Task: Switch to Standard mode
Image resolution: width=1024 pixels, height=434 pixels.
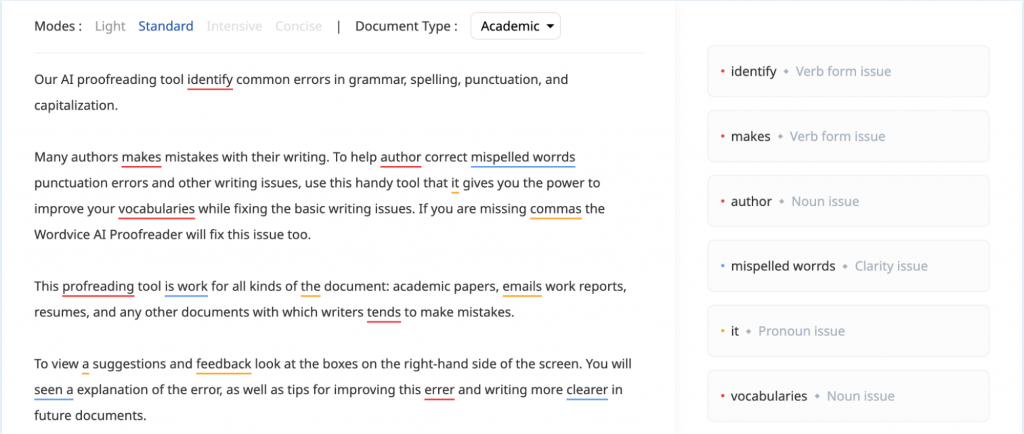Action: click(x=166, y=26)
